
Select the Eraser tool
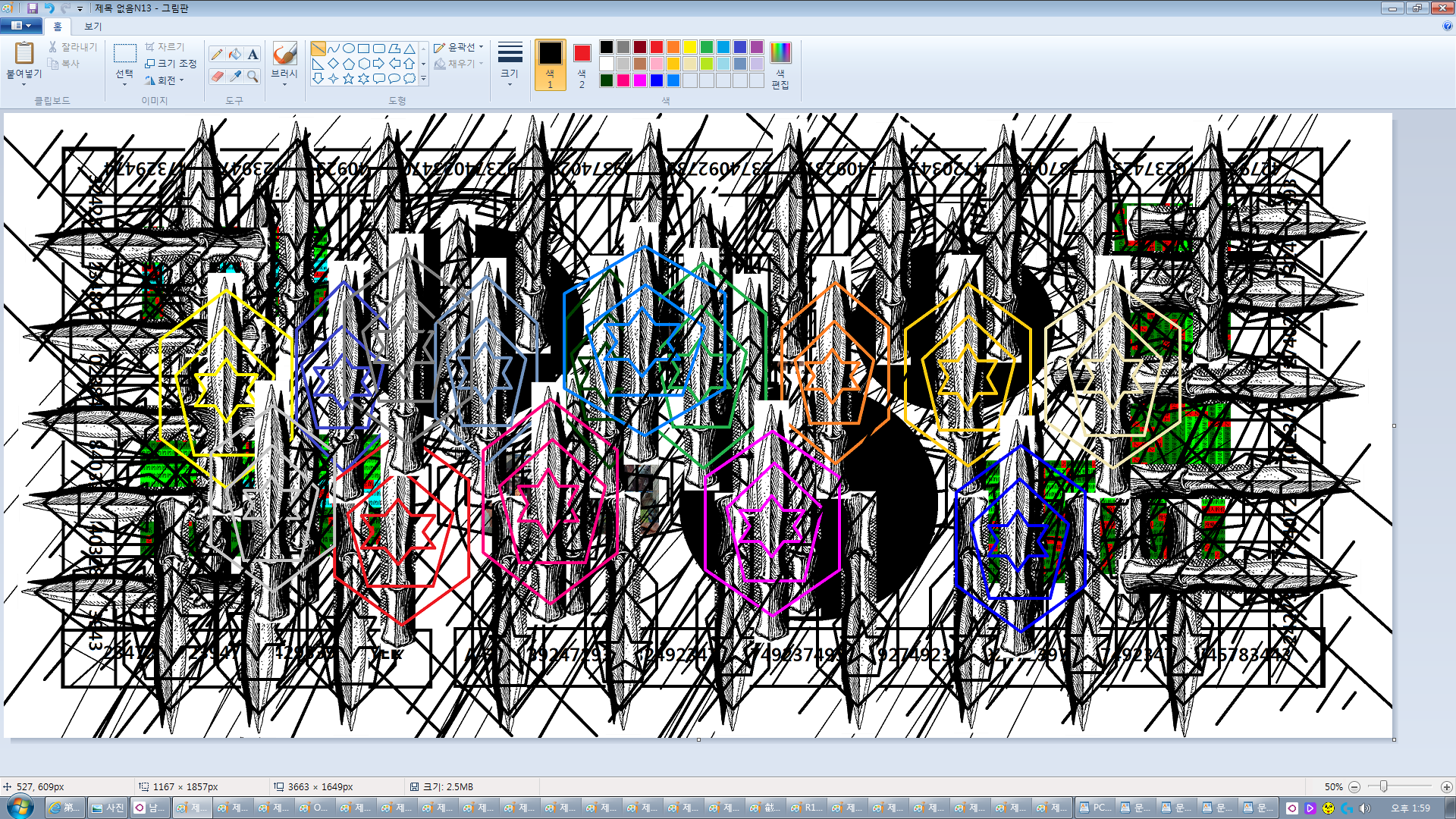(x=217, y=76)
